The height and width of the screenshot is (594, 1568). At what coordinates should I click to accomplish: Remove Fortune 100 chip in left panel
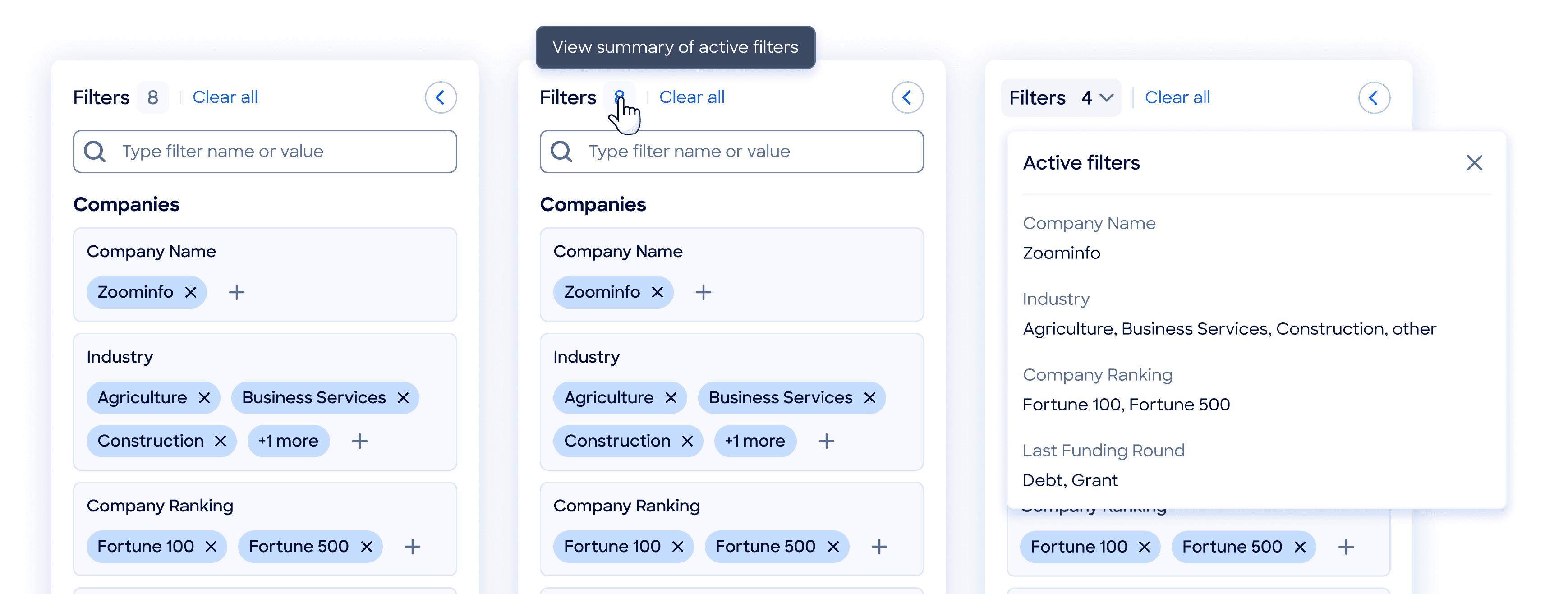coord(211,547)
